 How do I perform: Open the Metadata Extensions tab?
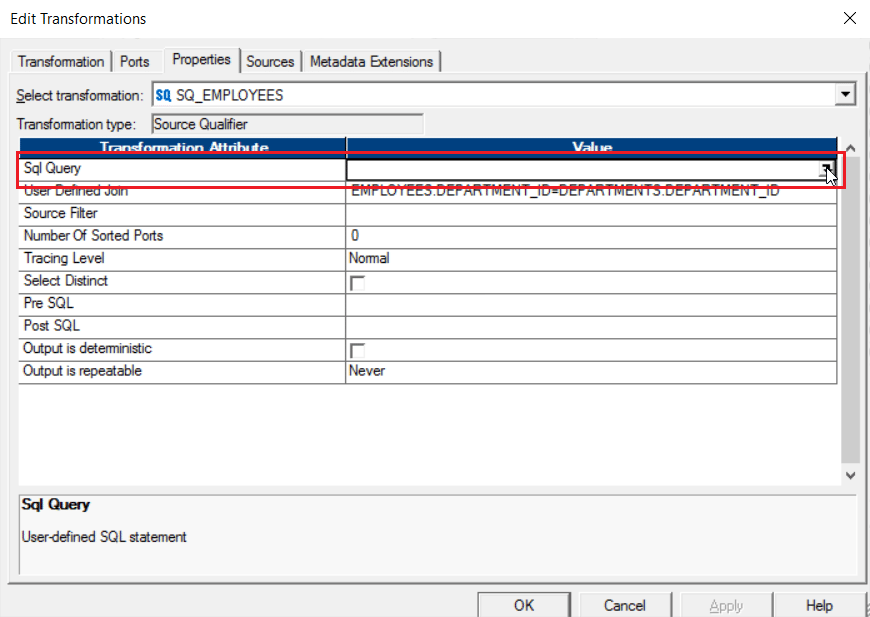click(371, 62)
